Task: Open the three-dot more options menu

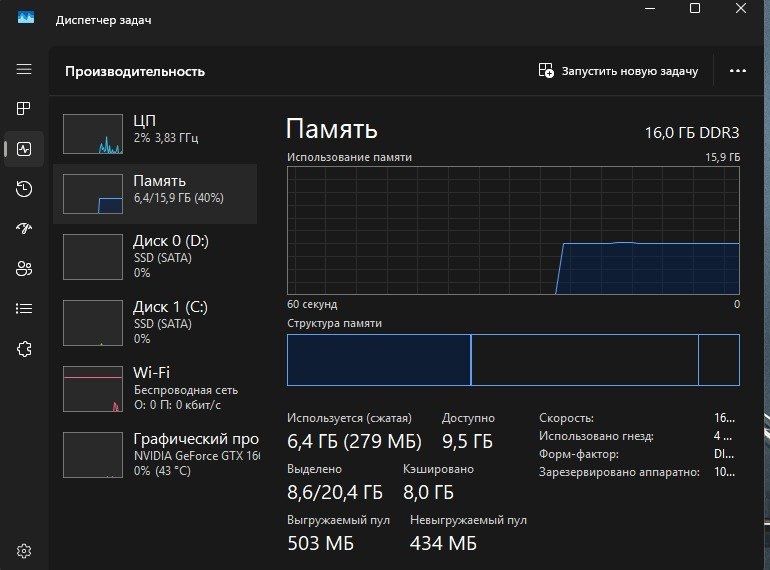Action: tap(738, 71)
